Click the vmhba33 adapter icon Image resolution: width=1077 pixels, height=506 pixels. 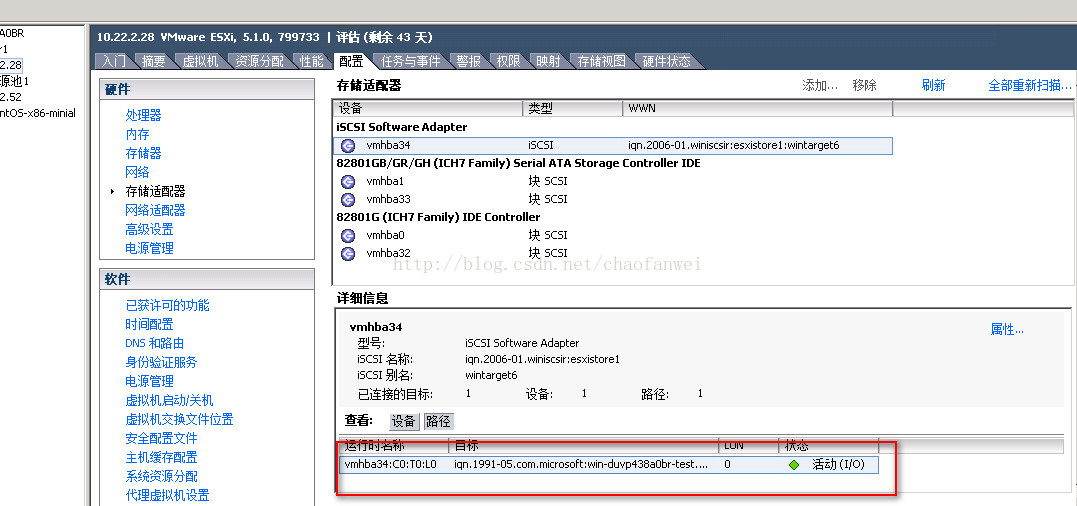pyautogui.click(x=348, y=199)
